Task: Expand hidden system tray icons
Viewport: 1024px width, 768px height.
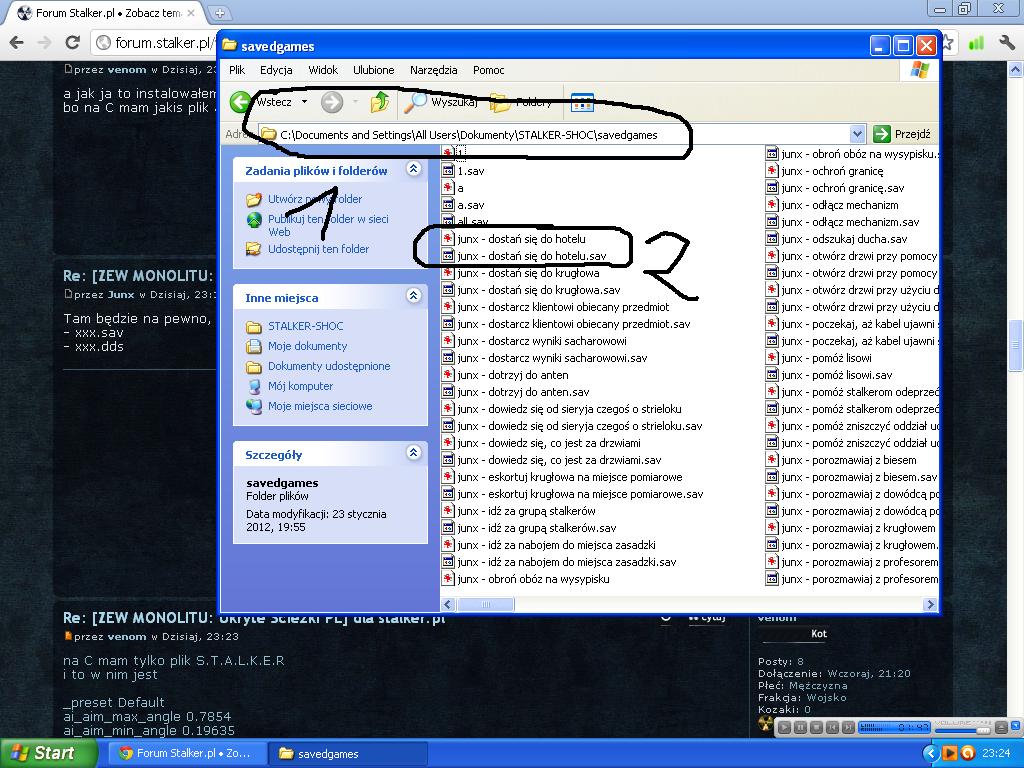Action: (x=931, y=754)
